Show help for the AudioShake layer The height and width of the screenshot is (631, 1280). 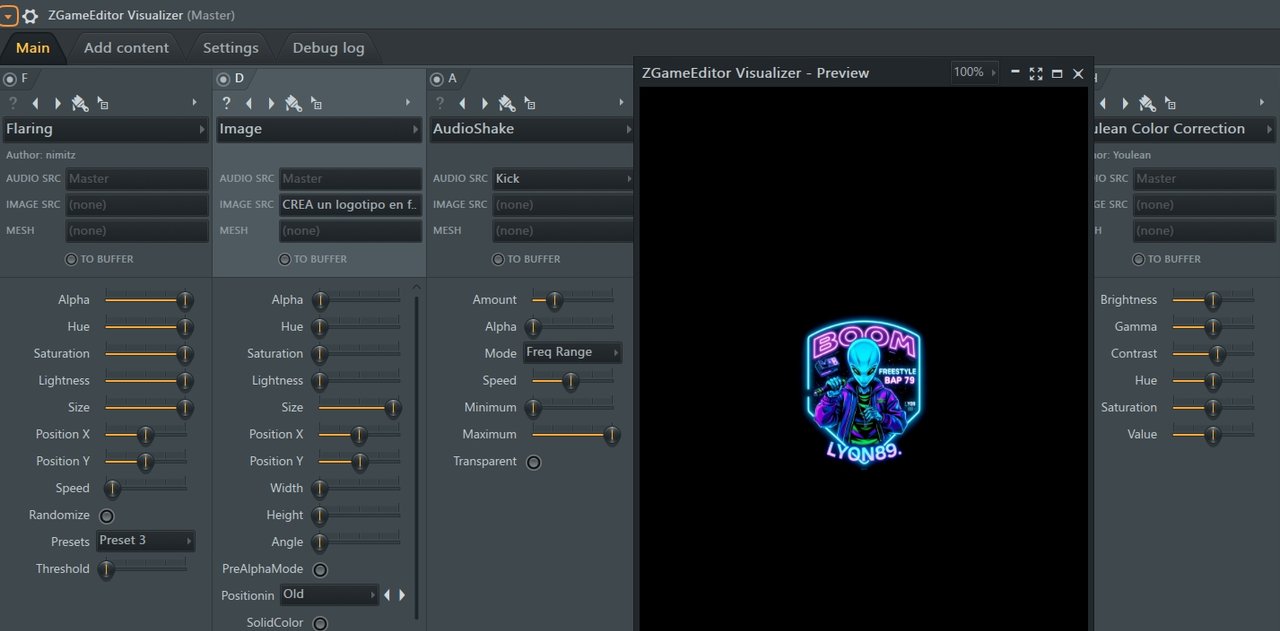(440, 103)
